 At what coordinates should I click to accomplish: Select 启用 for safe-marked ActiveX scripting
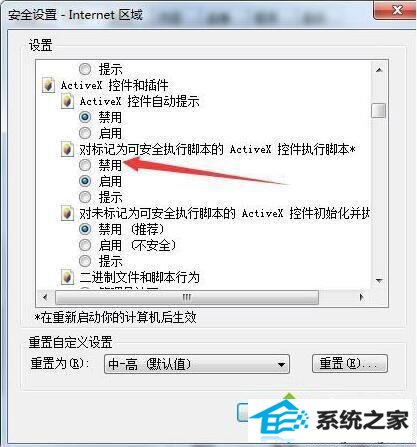click(85, 181)
